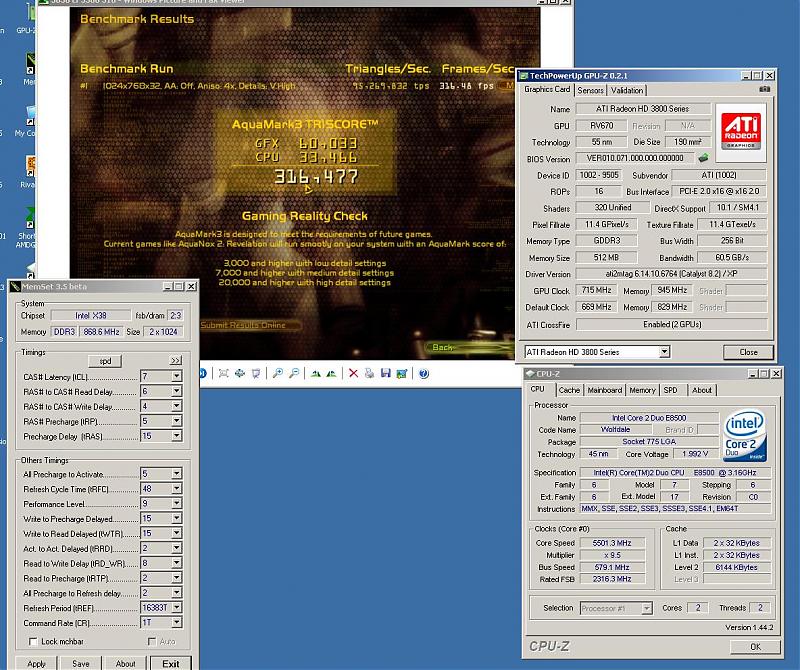Open the Write to Precharge Delayed dropdown

click(177, 518)
